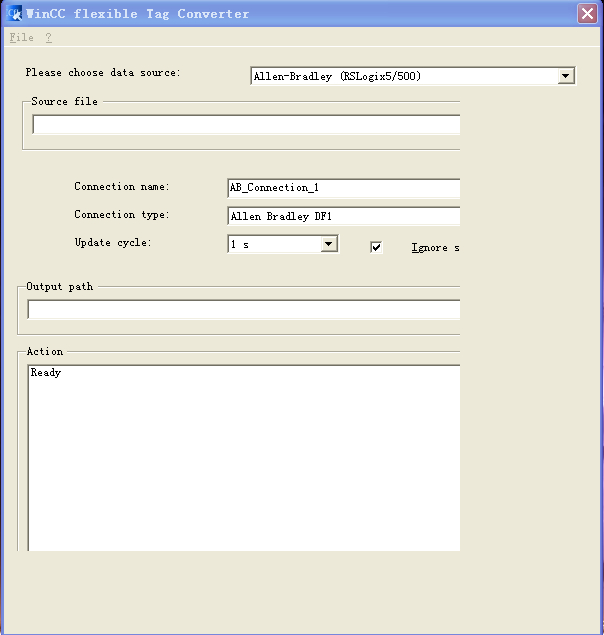
Task: Click into the Output path field
Action: tap(244, 309)
